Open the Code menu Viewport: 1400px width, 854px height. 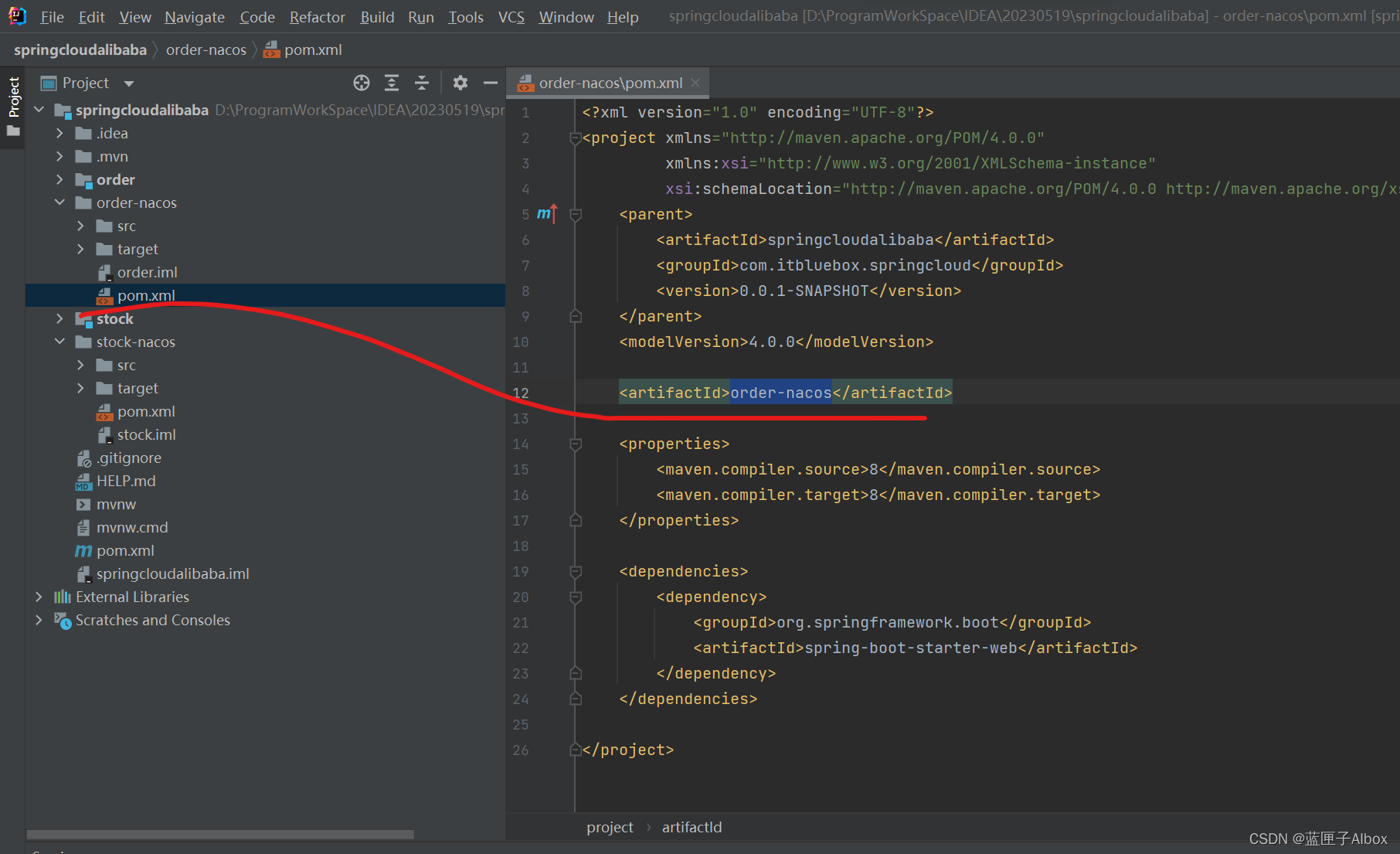click(x=257, y=17)
